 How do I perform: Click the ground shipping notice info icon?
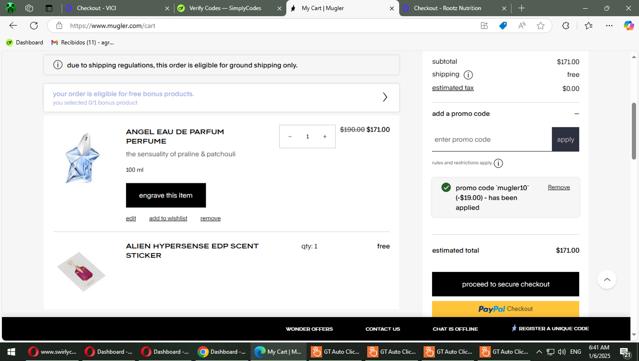(58, 65)
